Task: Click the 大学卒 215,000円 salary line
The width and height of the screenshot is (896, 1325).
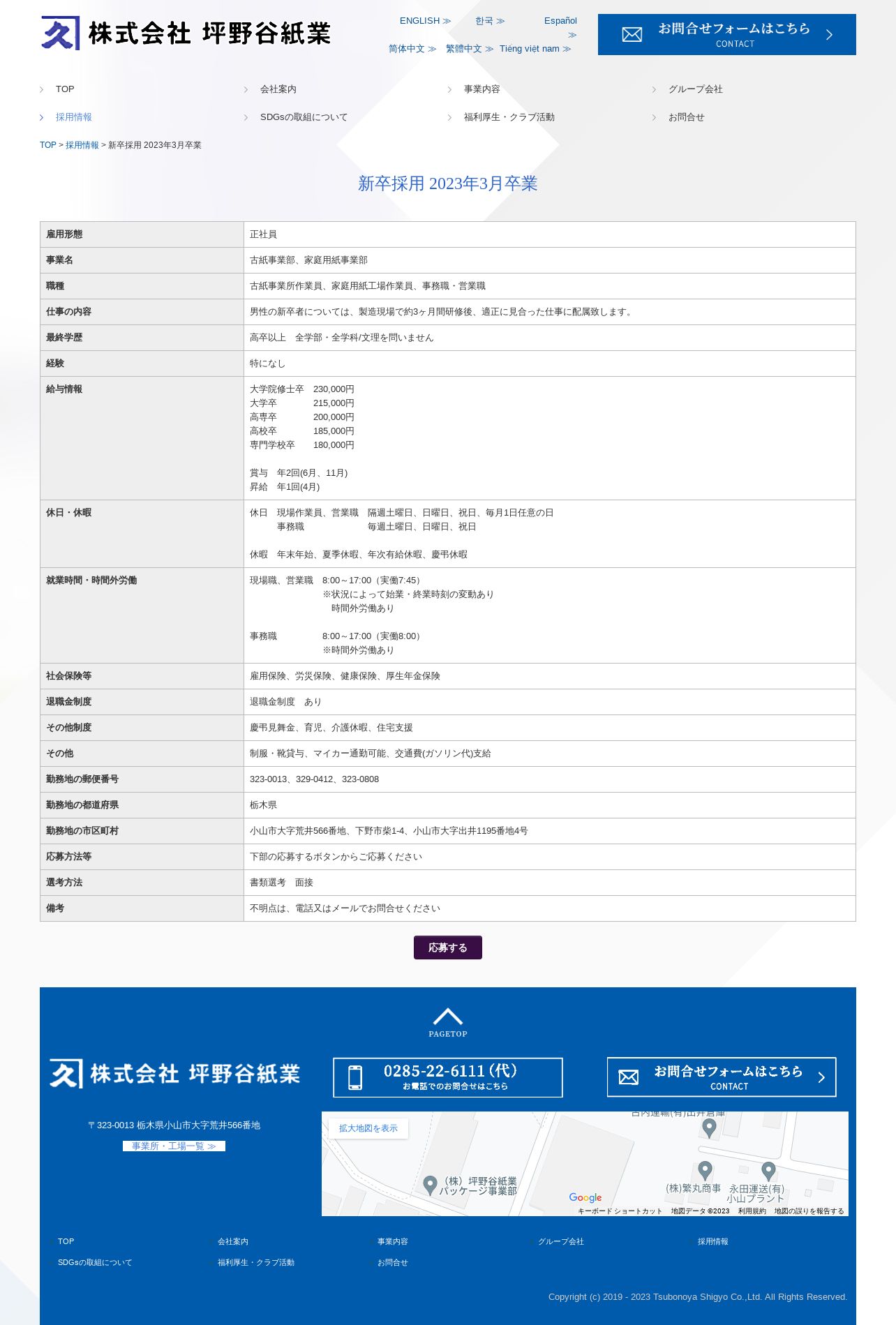Action: click(x=302, y=403)
